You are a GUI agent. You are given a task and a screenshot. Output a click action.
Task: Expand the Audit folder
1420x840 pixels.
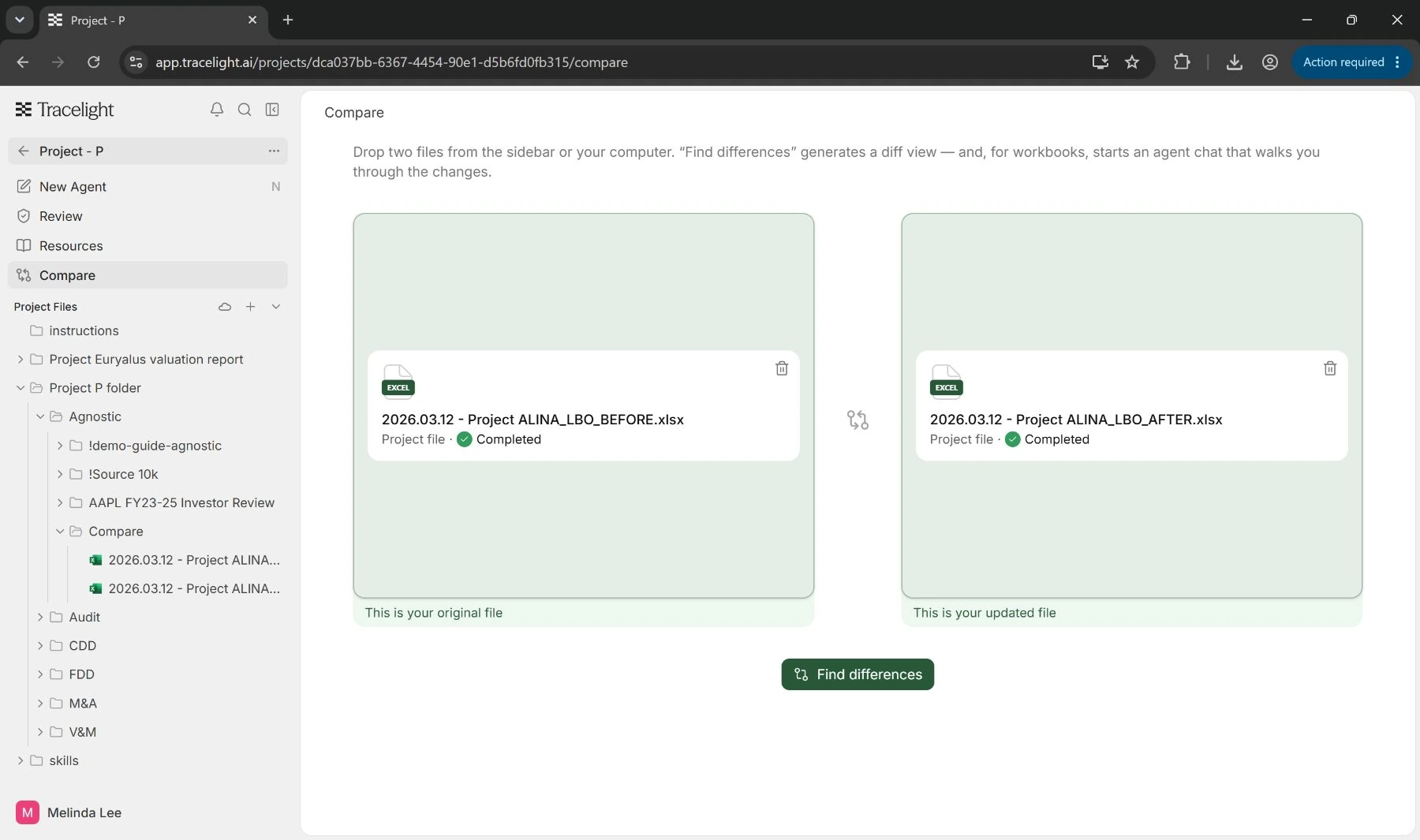coord(40,617)
